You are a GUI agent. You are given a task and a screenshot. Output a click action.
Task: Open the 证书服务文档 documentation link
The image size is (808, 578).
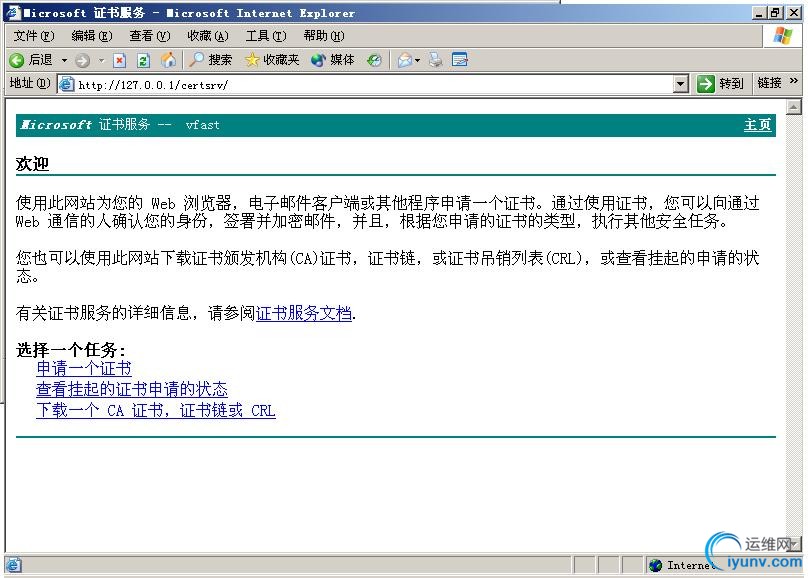tap(304, 313)
